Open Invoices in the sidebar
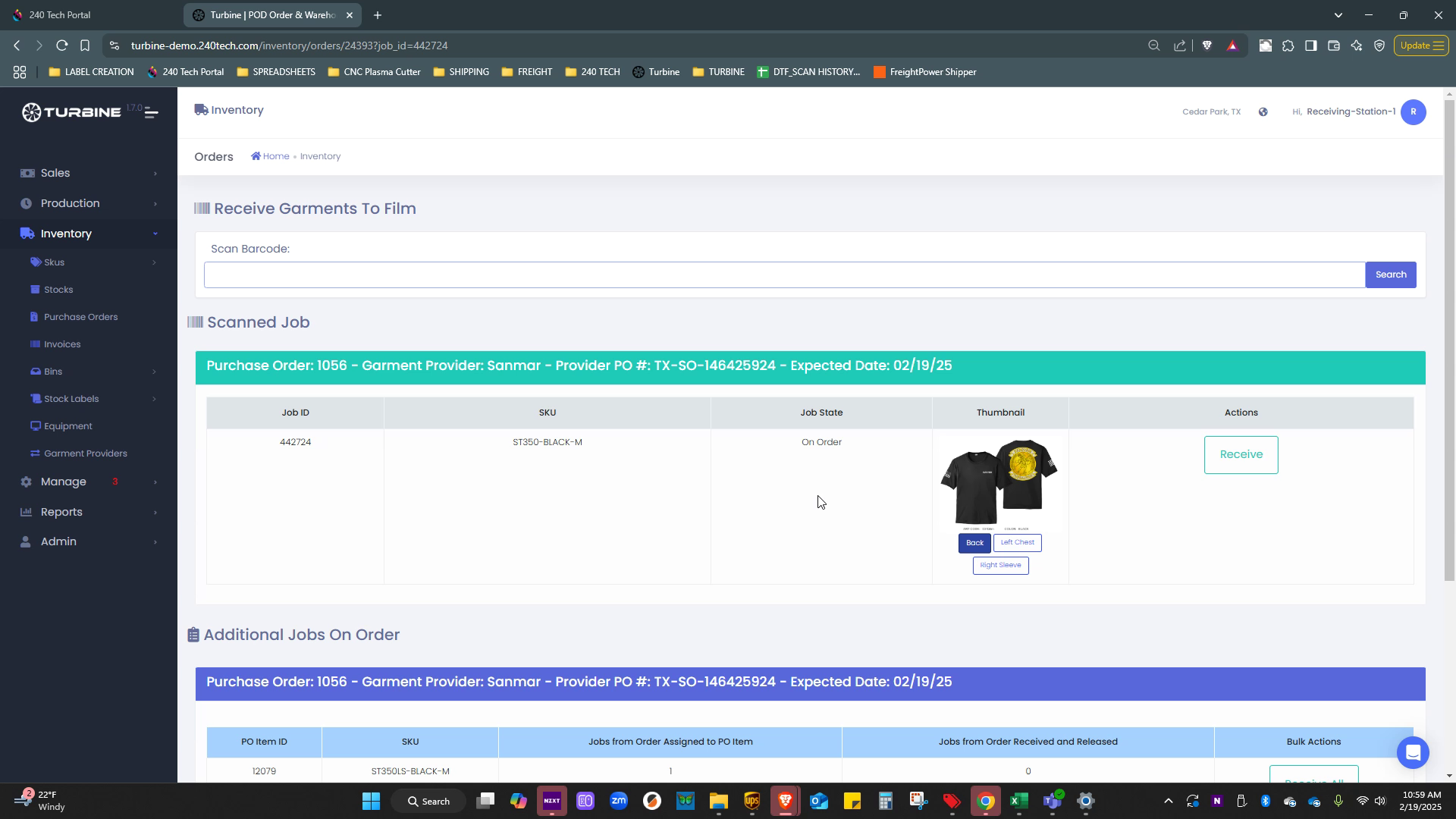 tap(62, 344)
